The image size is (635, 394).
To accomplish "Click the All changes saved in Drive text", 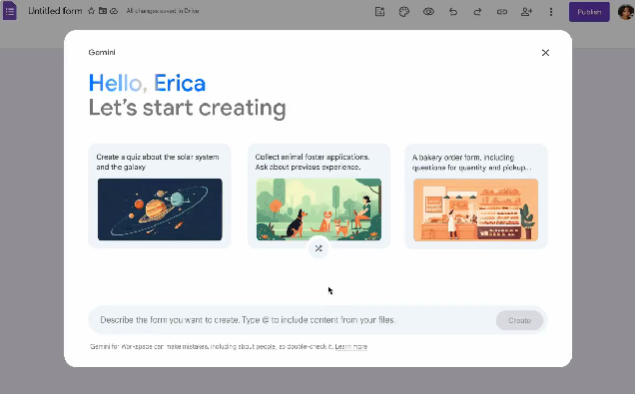I will pos(163,11).
